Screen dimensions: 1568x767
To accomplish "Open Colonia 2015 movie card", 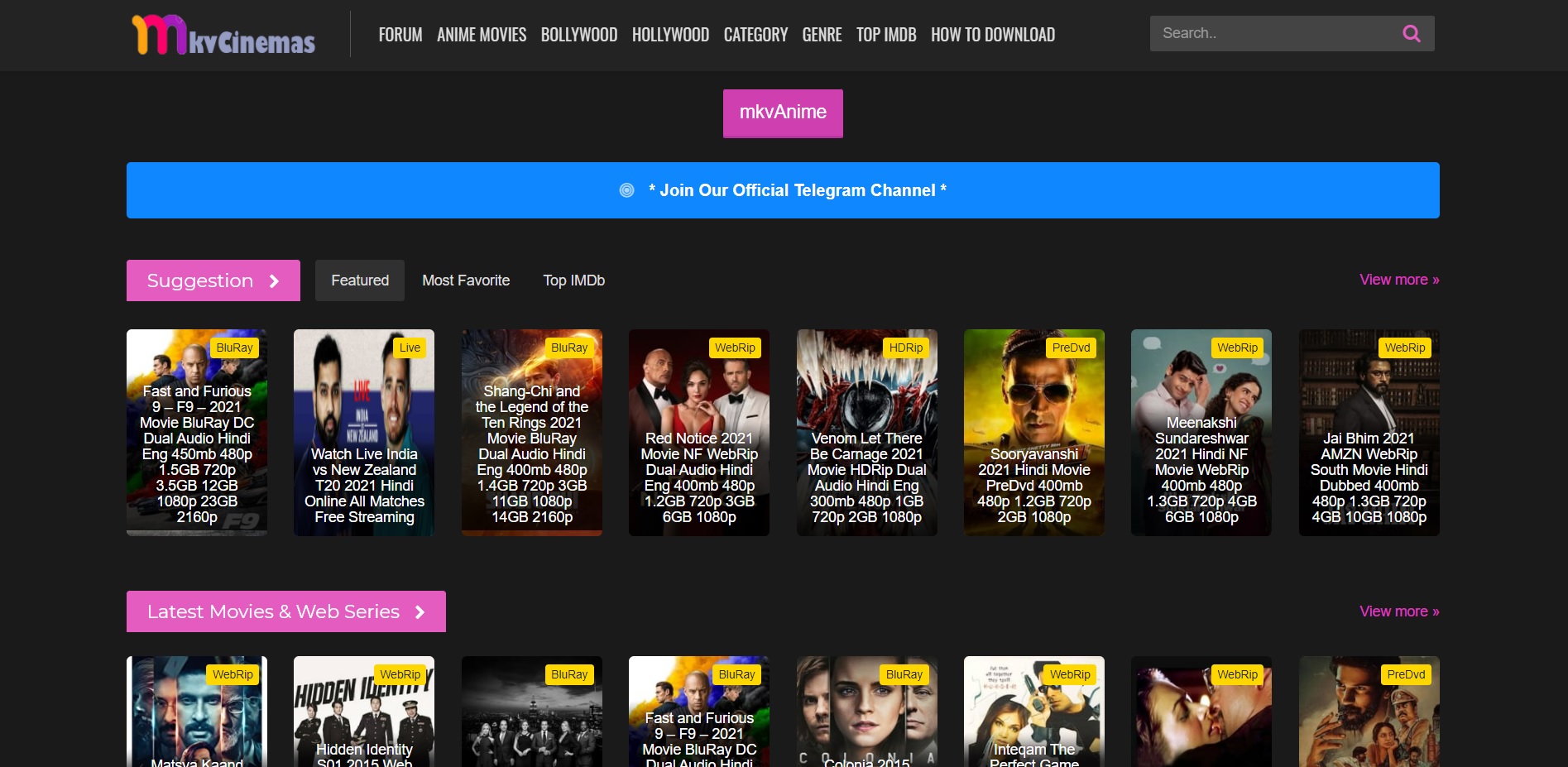I will [x=867, y=712].
